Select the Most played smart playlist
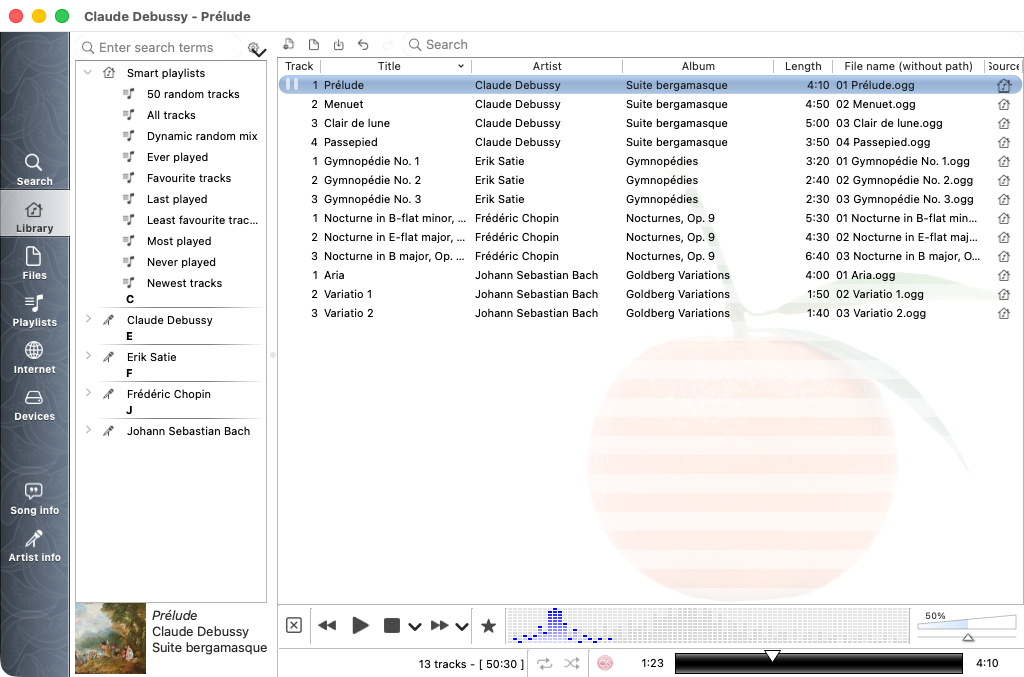 tap(179, 241)
